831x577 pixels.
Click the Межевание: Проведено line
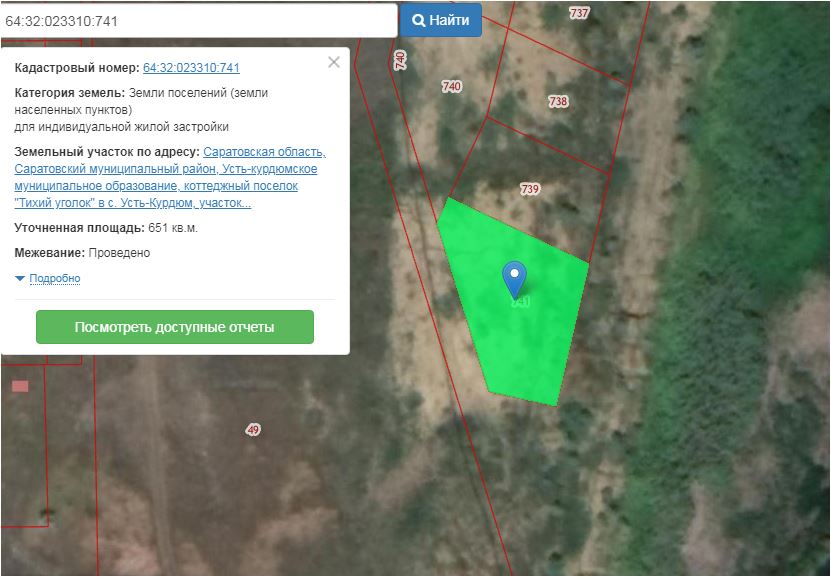(82, 253)
